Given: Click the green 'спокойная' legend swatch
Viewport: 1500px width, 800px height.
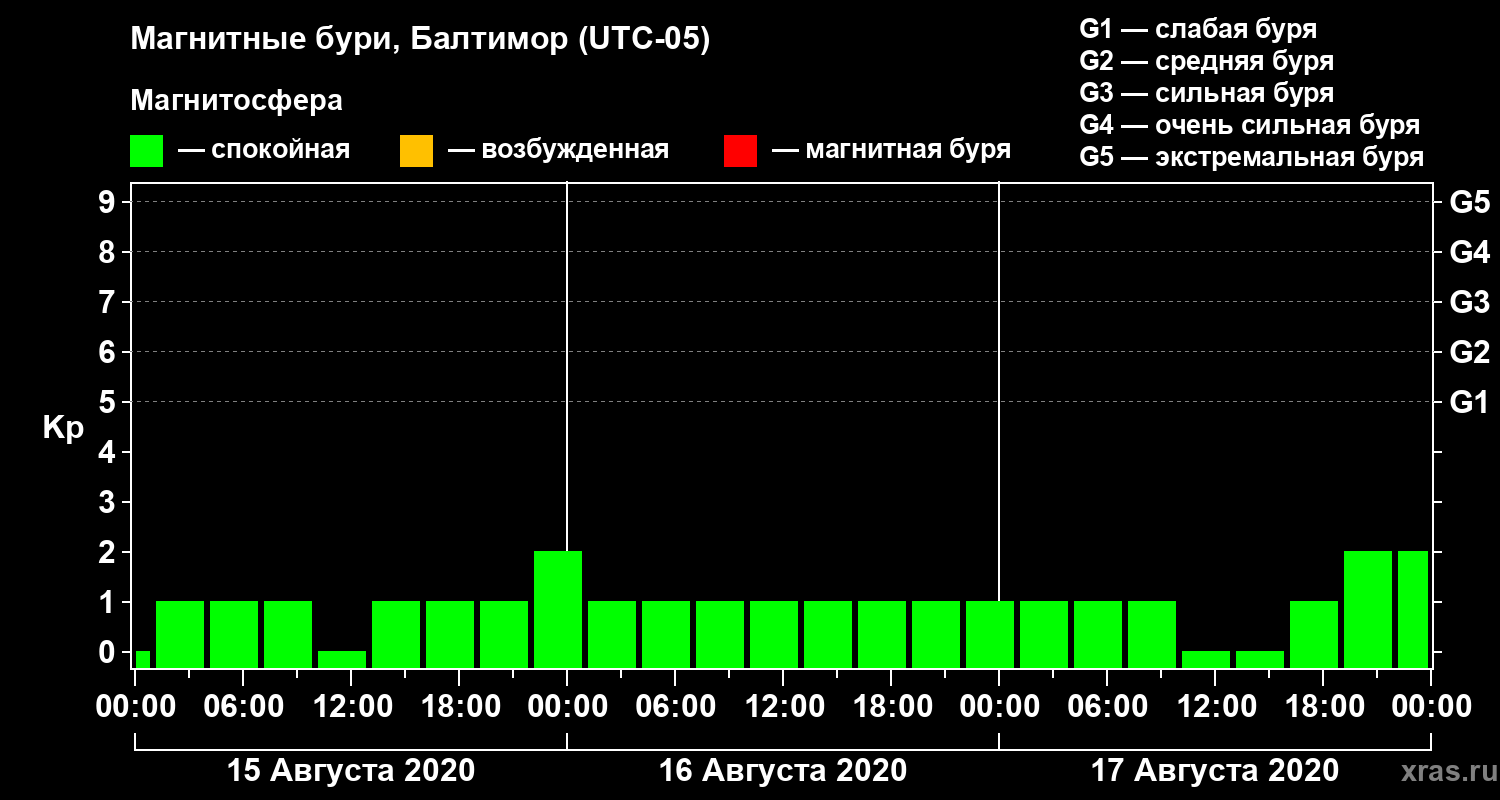Looking at the screenshot, I should click(147, 151).
